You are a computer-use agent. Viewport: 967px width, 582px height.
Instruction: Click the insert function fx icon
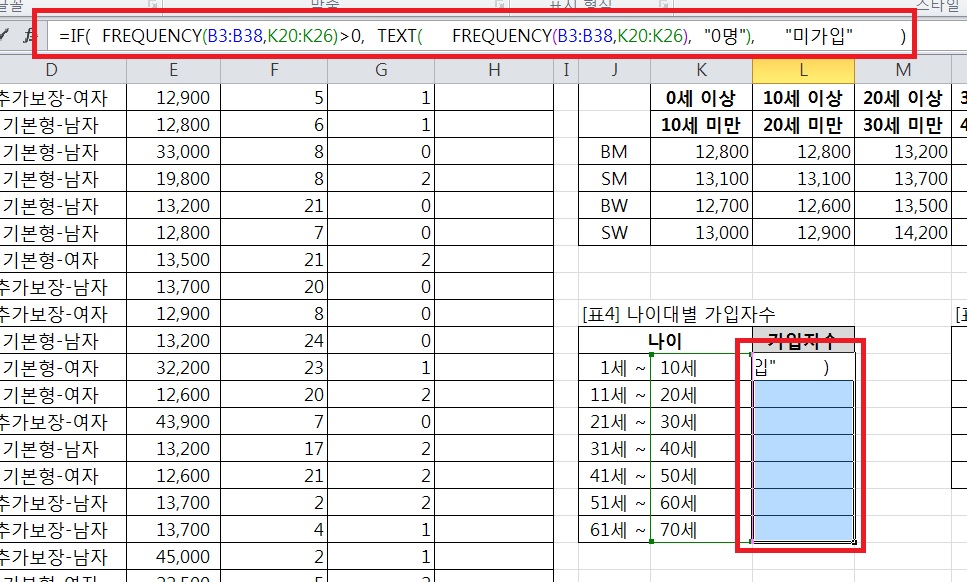coord(28,35)
